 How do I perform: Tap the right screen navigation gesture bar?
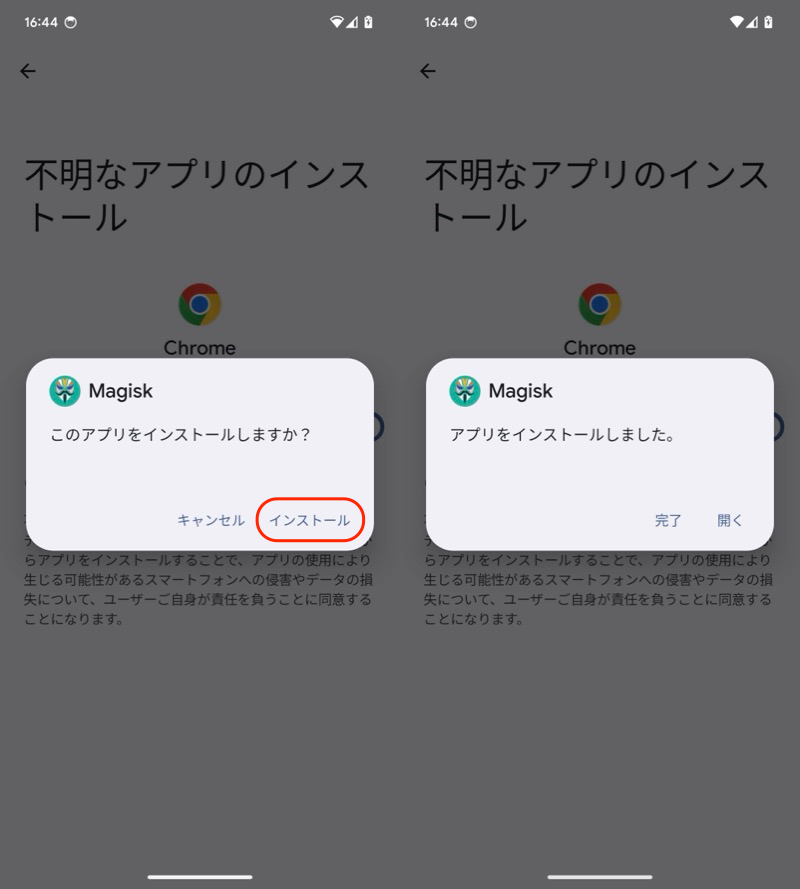tap(600, 877)
